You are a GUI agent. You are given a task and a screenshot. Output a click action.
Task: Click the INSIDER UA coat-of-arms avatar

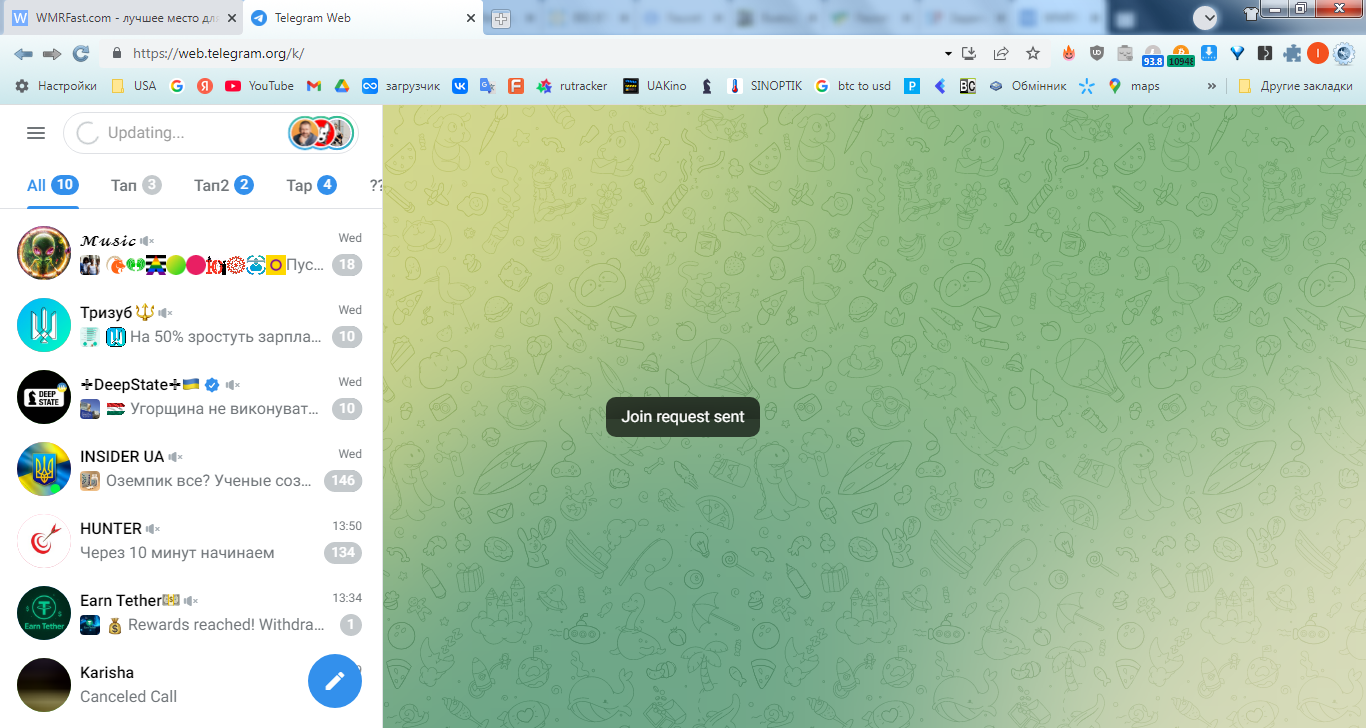(x=44, y=469)
